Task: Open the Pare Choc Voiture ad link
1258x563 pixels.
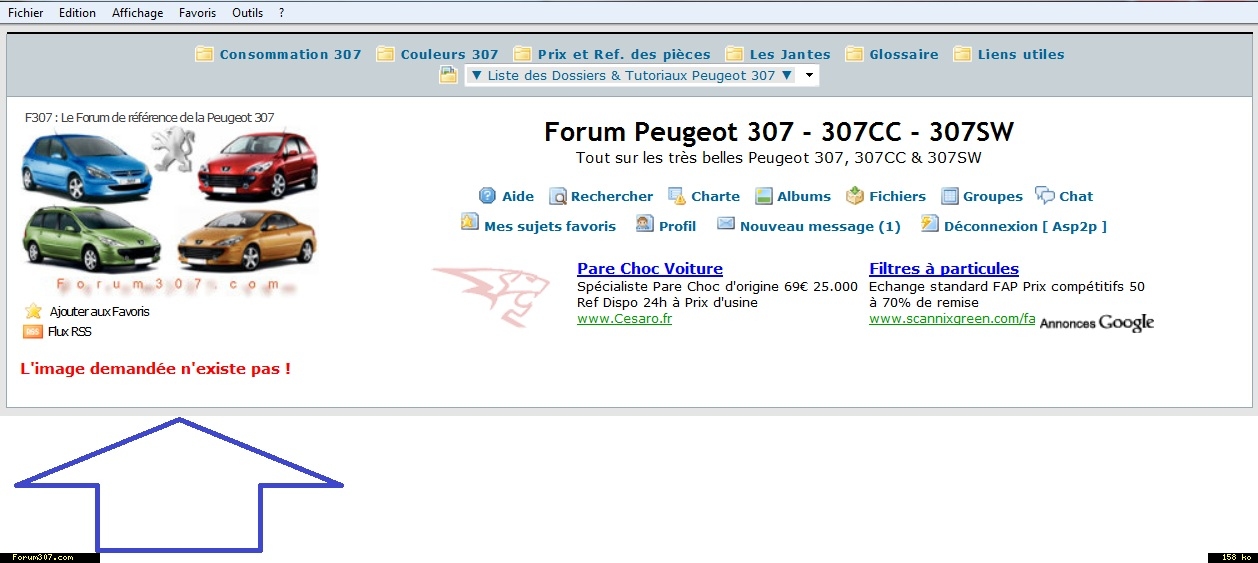Action: [649, 268]
